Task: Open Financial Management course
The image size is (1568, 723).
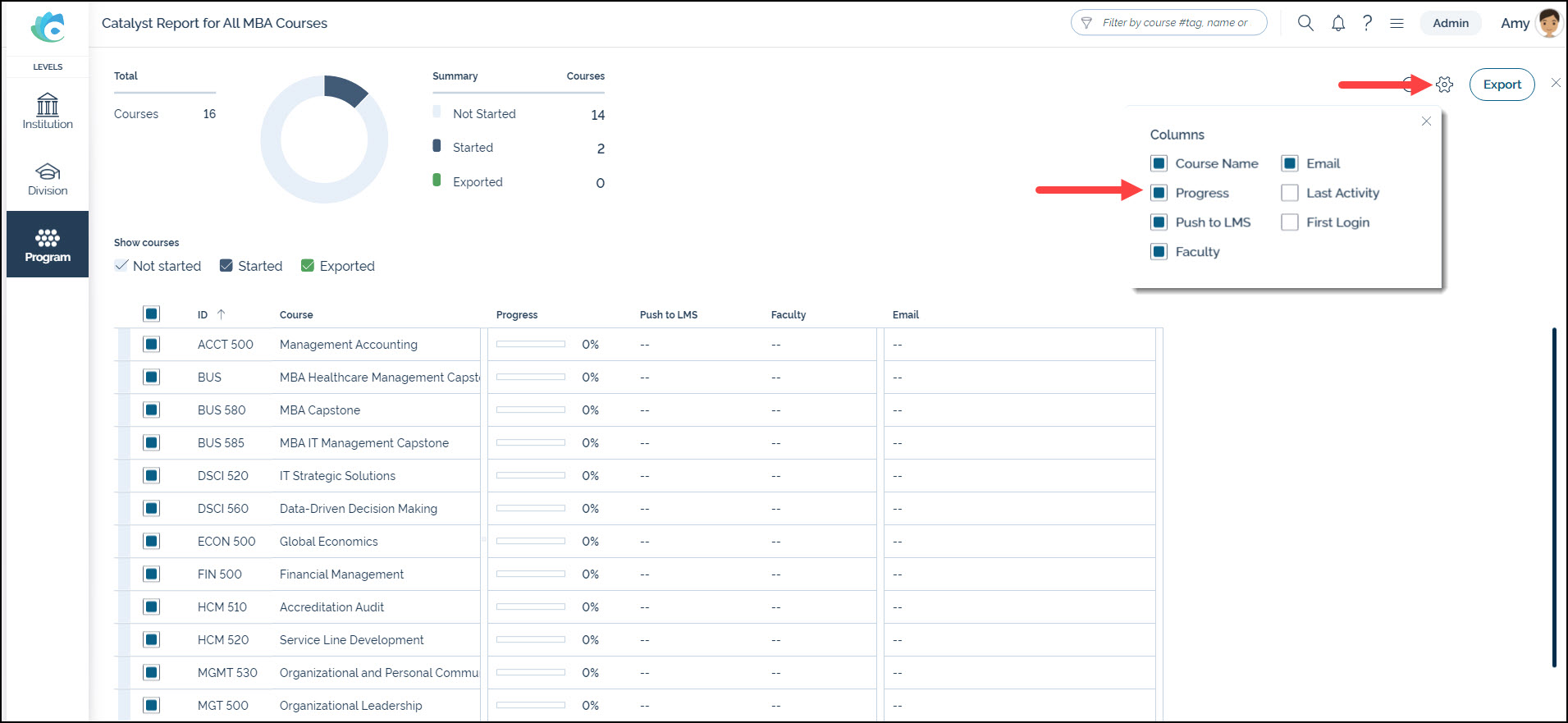Action: click(x=341, y=574)
